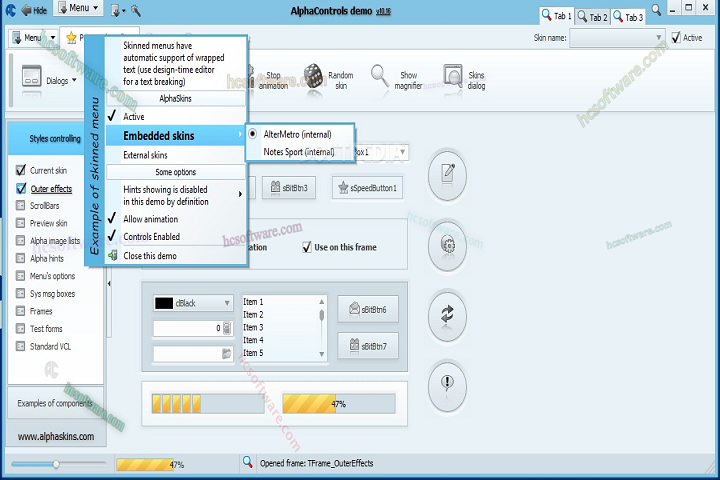The image size is (720, 480).
Task: Open Alpha hints in styles list
Action: tap(46, 258)
